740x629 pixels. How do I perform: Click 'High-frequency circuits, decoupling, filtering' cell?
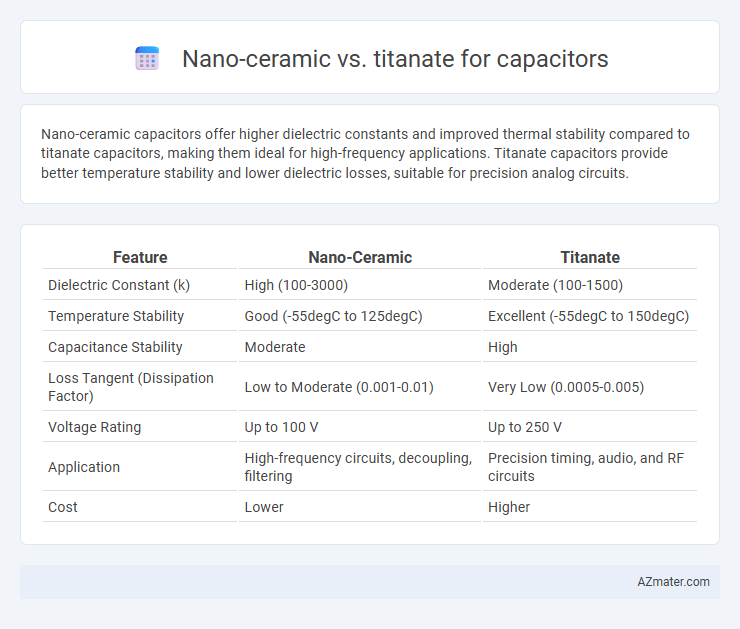[x=358, y=467]
